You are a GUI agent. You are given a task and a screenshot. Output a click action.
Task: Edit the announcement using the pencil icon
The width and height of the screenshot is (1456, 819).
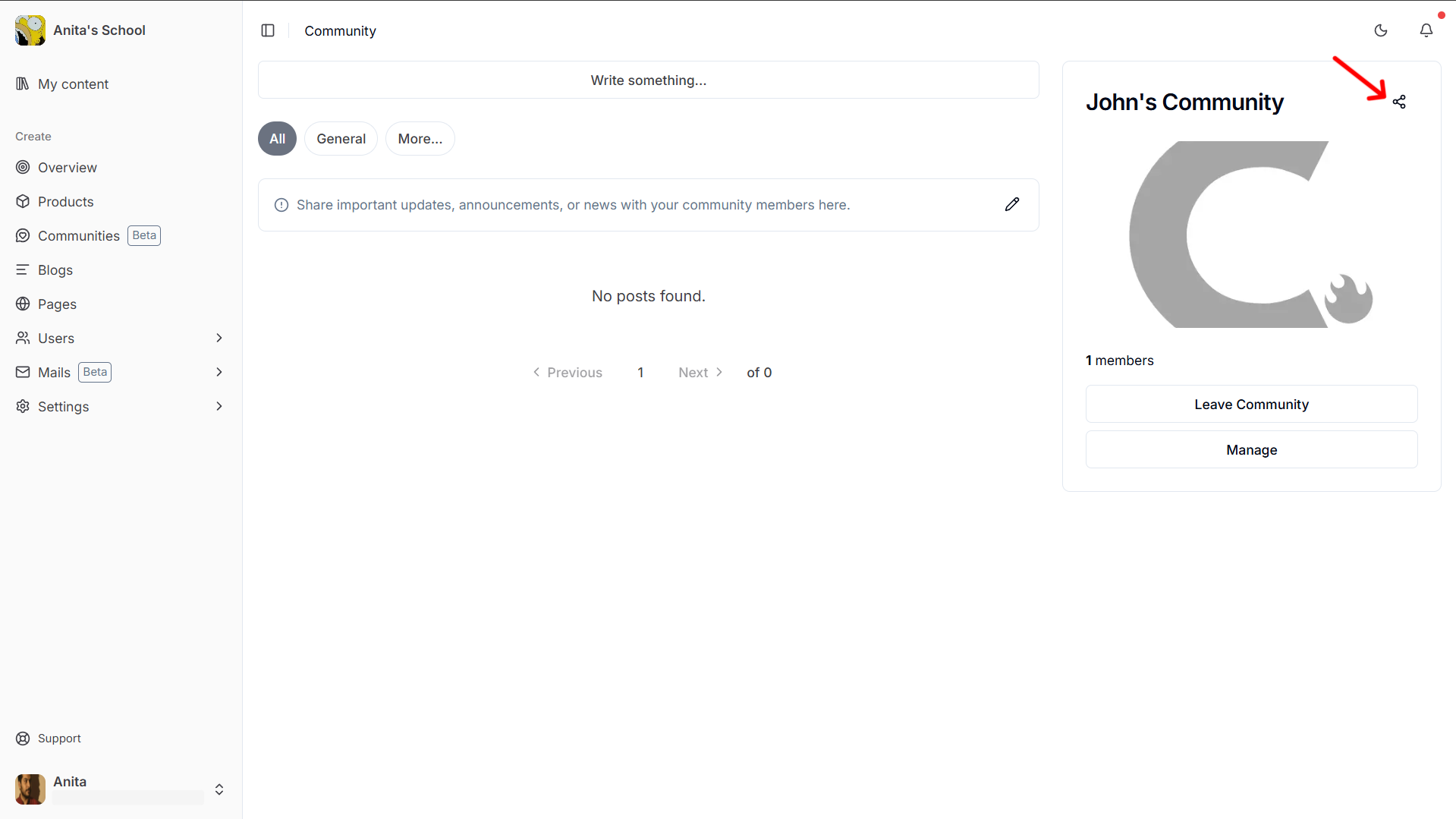(x=1012, y=204)
